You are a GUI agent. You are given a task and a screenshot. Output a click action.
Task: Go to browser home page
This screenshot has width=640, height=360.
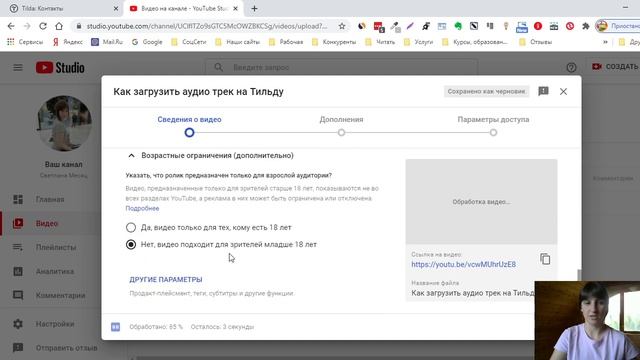click(x=59, y=26)
